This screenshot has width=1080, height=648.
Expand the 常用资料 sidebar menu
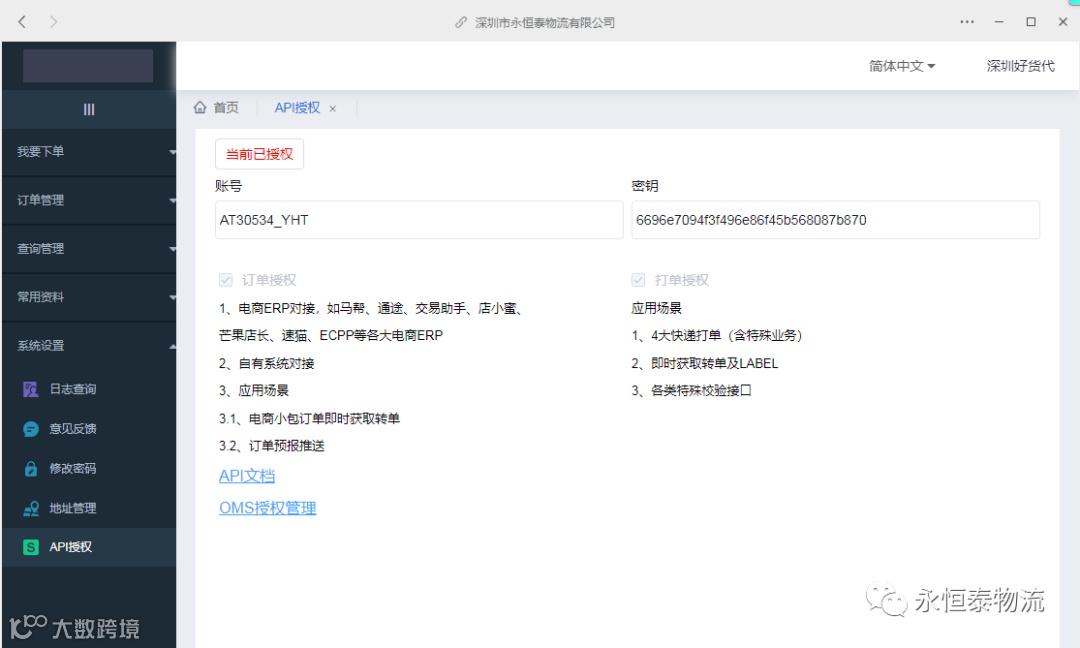pyautogui.click(x=89, y=297)
